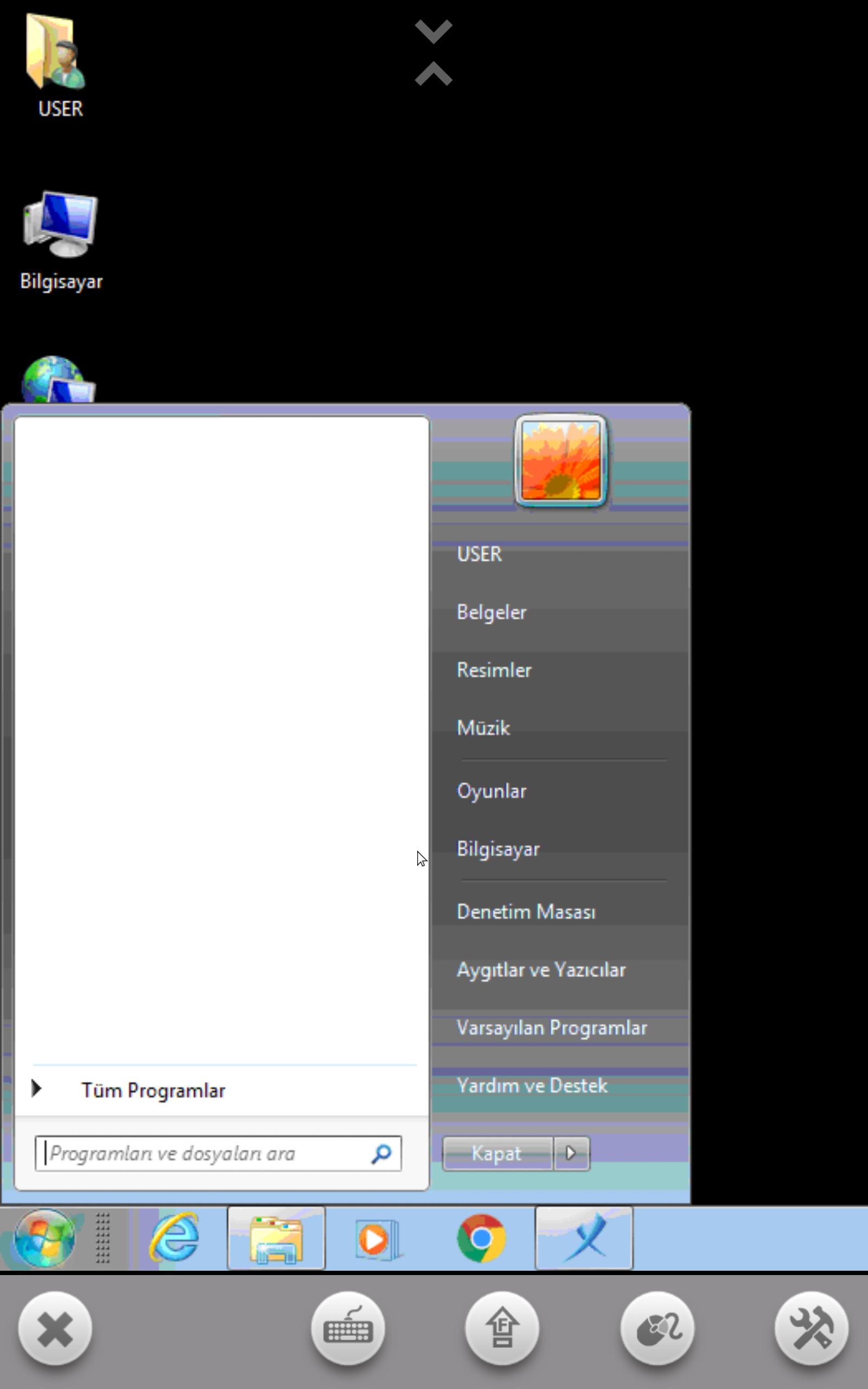Open the tools settings button
The width and height of the screenshot is (868, 1389).
[812, 1329]
